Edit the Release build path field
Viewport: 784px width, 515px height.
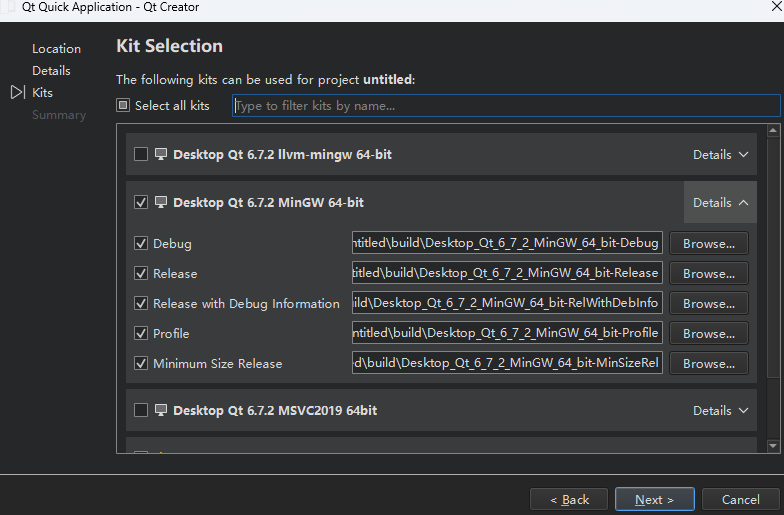click(507, 273)
